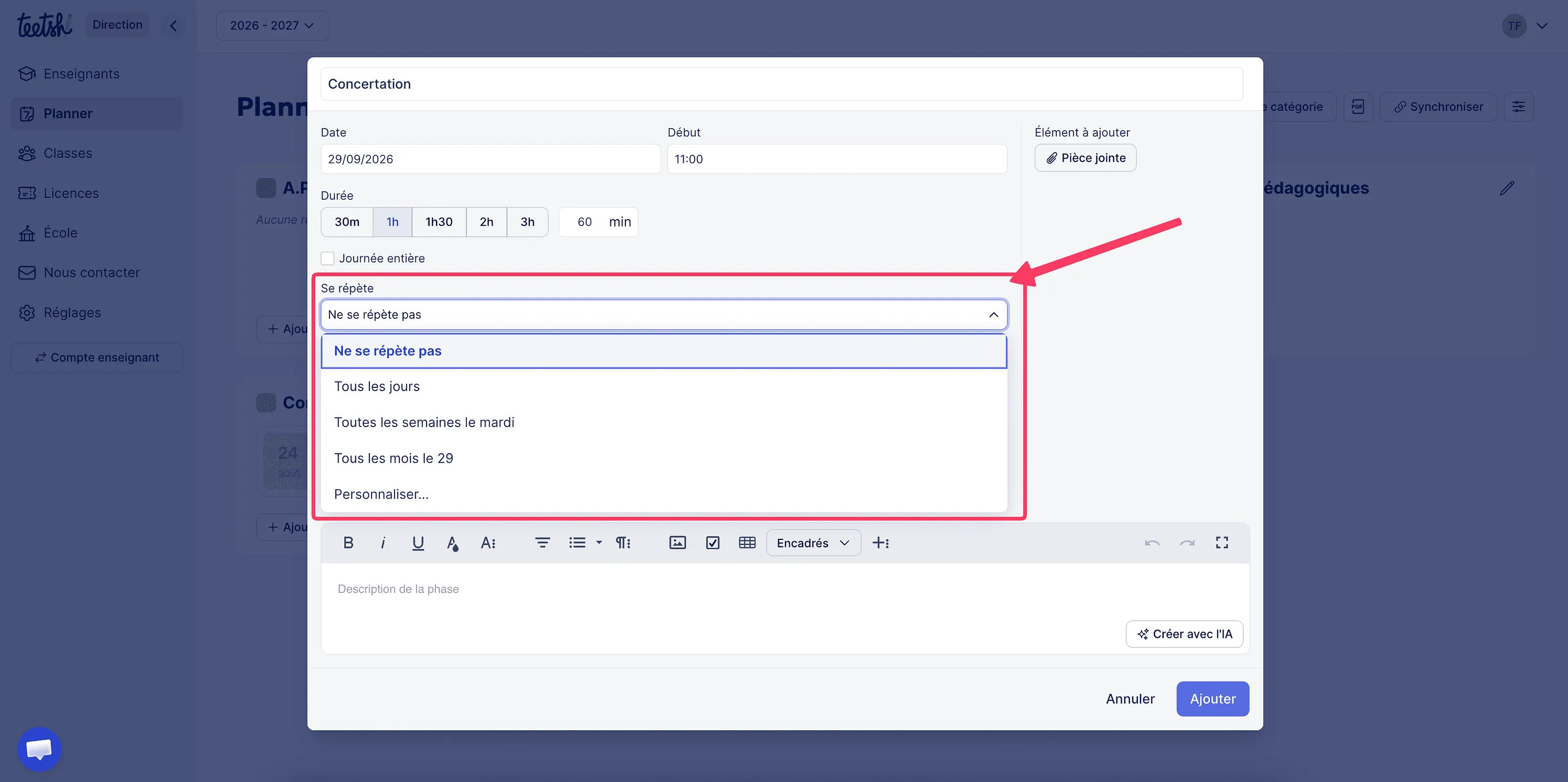Choose Tous les mois le 29
This screenshot has width=1568, height=782.
[664, 458]
